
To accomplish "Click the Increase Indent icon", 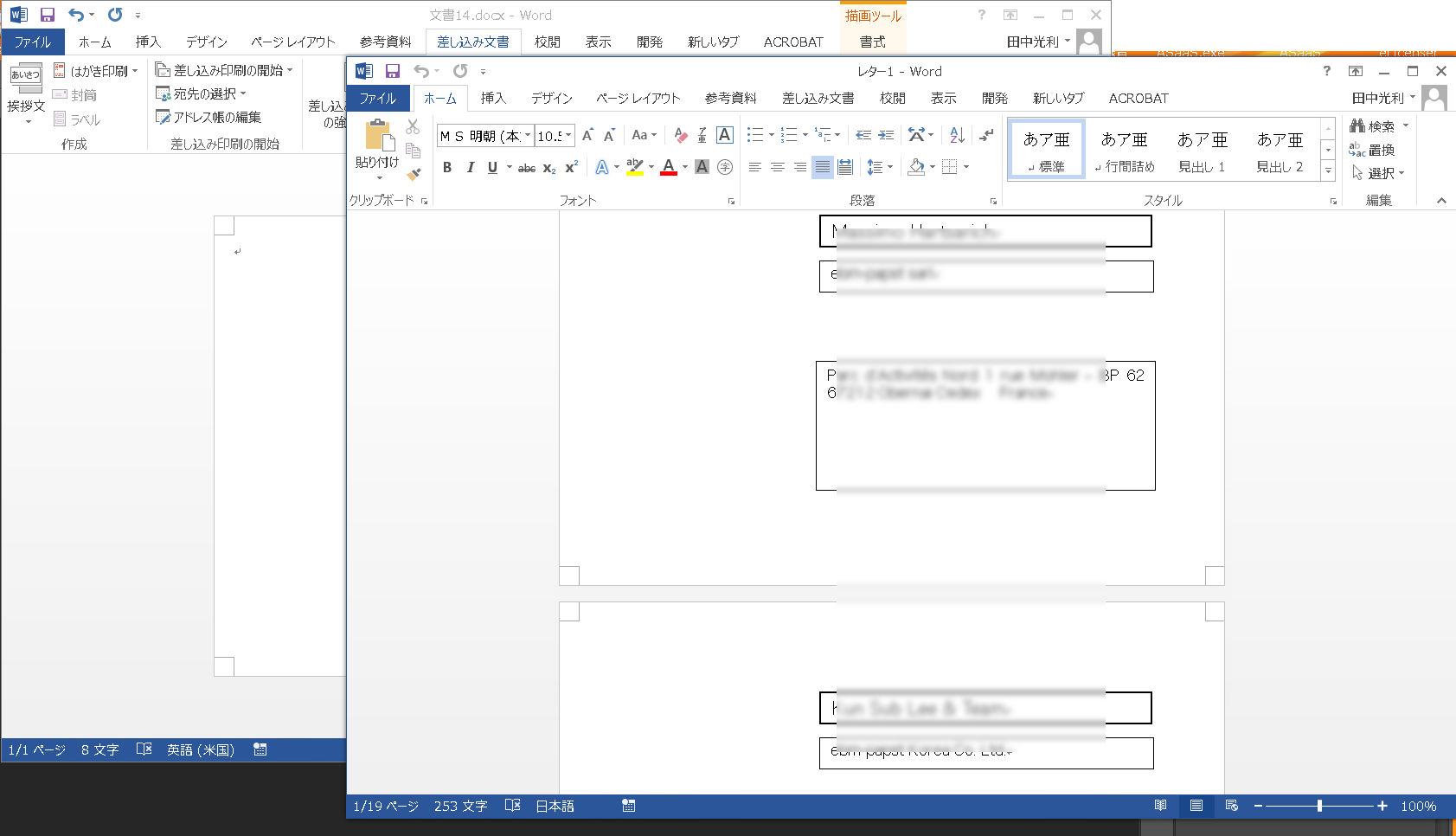I will [x=886, y=135].
